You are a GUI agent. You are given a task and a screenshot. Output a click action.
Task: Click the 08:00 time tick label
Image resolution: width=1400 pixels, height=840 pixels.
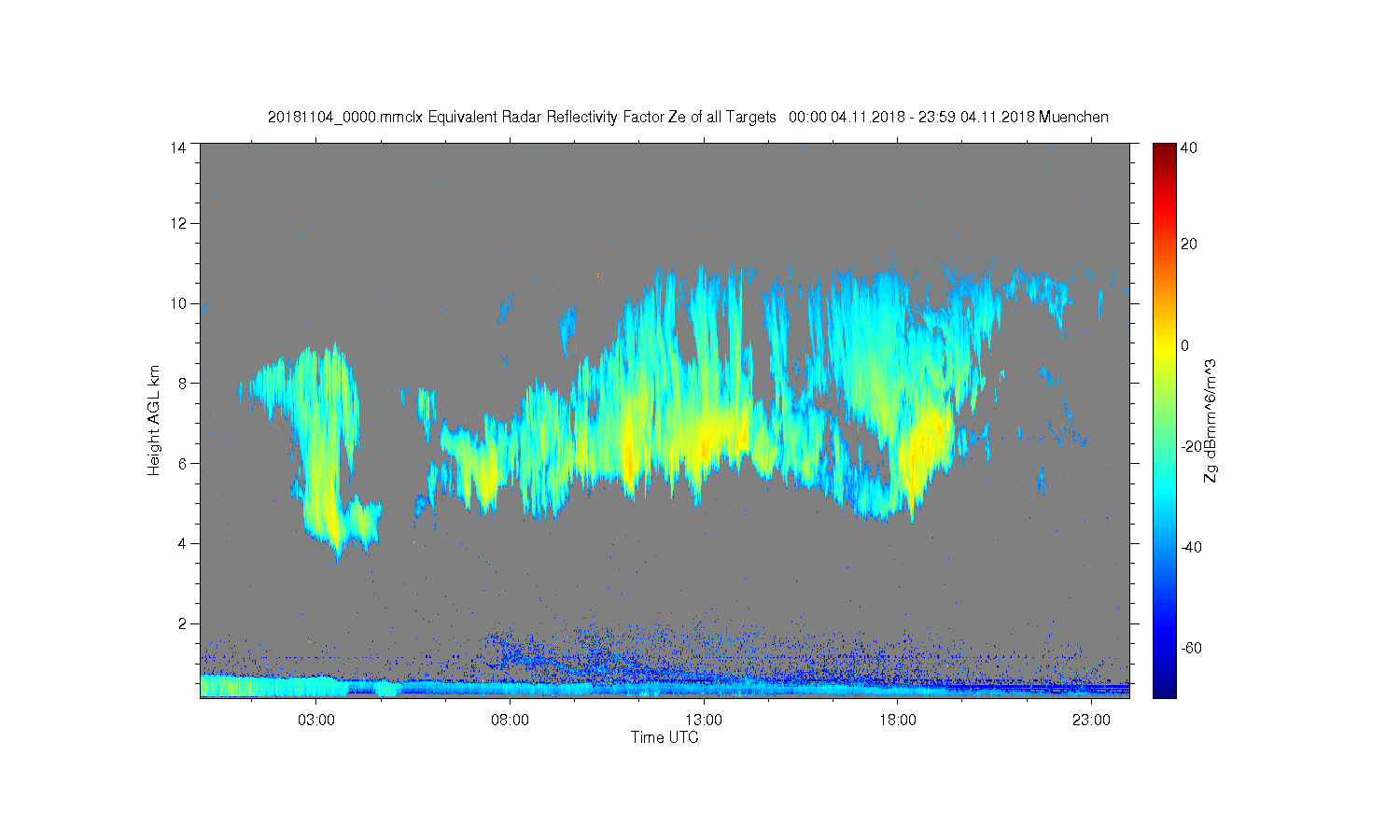click(511, 721)
